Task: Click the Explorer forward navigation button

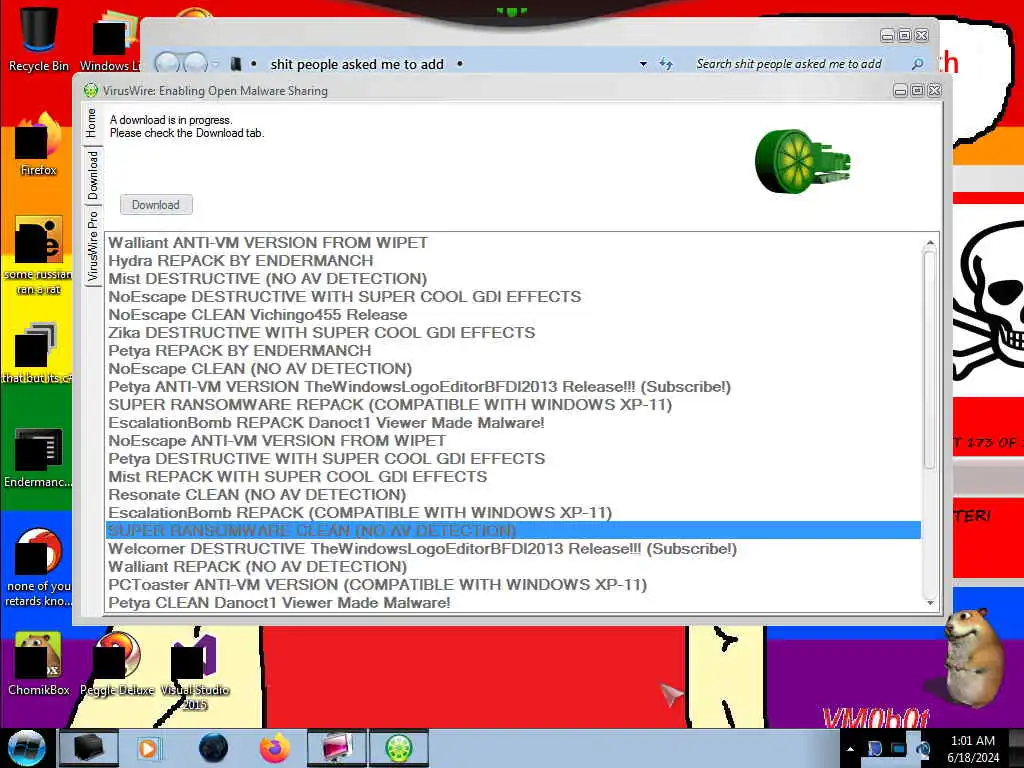Action: pos(195,63)
